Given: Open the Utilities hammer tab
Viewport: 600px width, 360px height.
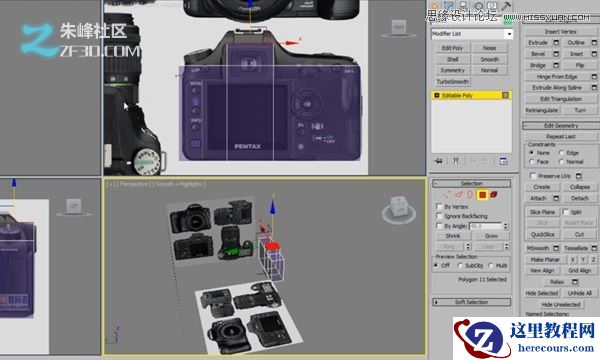Looking at the screenshot, I should 506,5.
